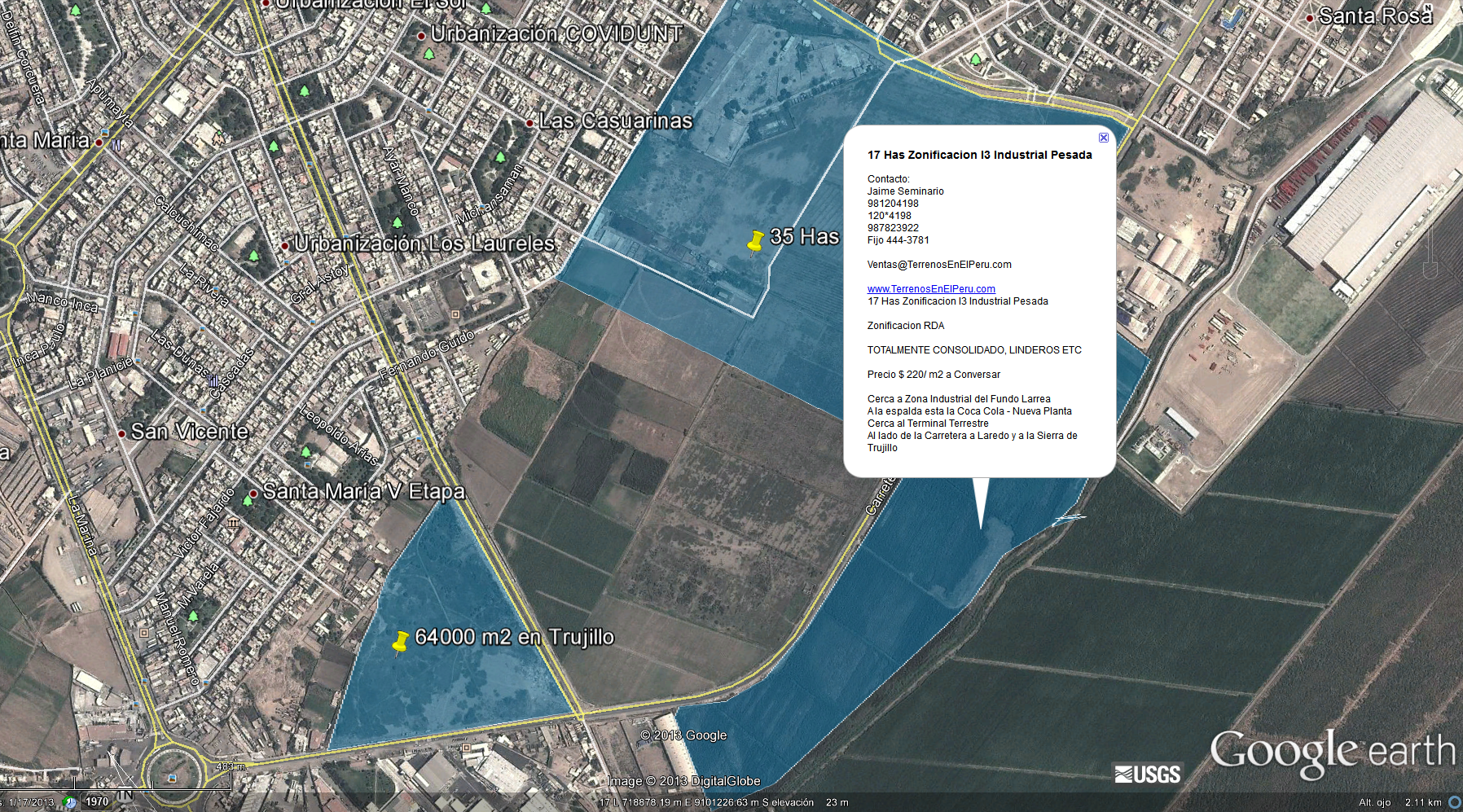Click the 1970 historical imagery year button
The width and height of the screenshot is (1463, 812).
[97, 802]
